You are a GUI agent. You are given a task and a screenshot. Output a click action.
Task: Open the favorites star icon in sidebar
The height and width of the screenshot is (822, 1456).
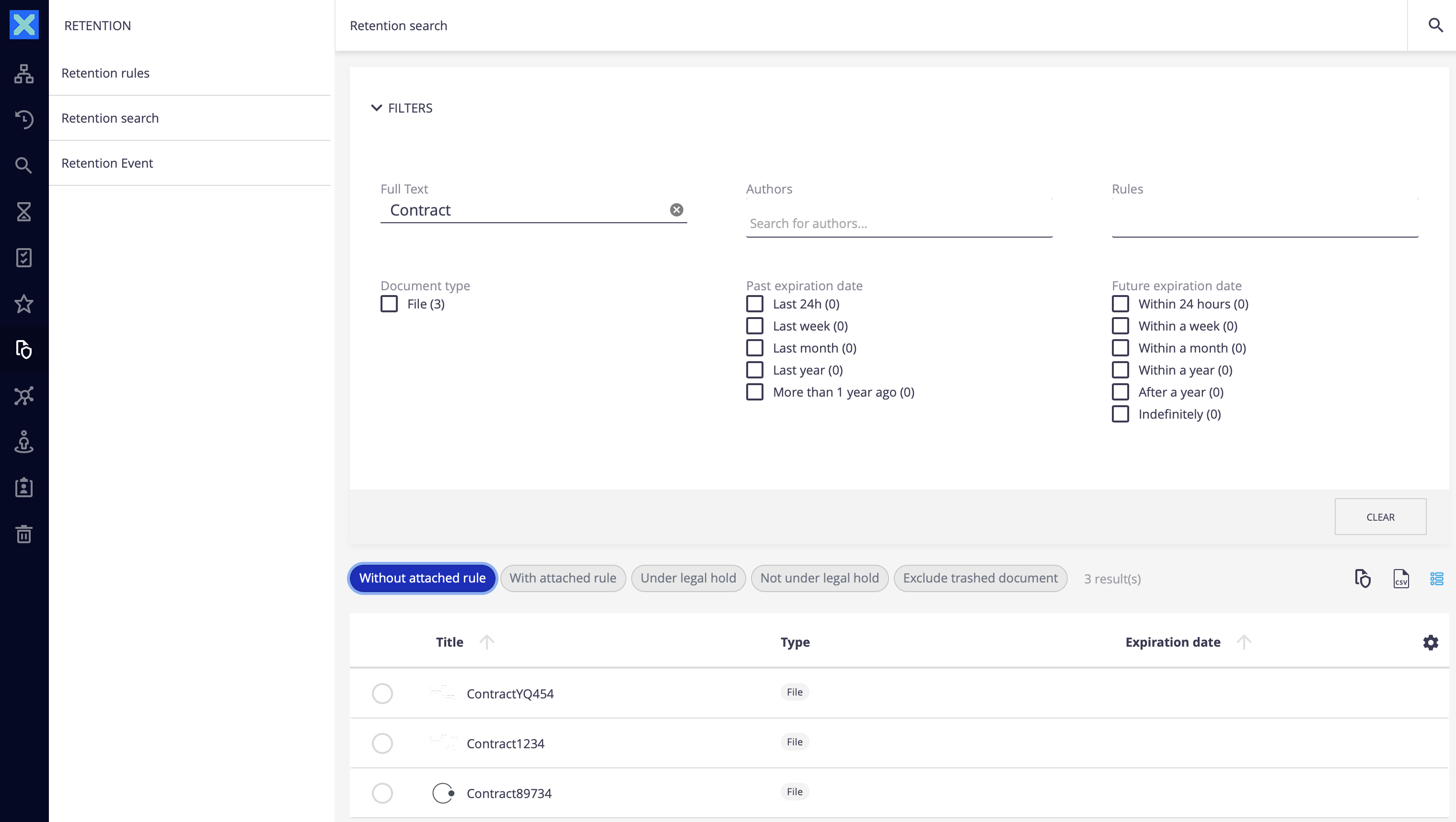coord(24,304)
